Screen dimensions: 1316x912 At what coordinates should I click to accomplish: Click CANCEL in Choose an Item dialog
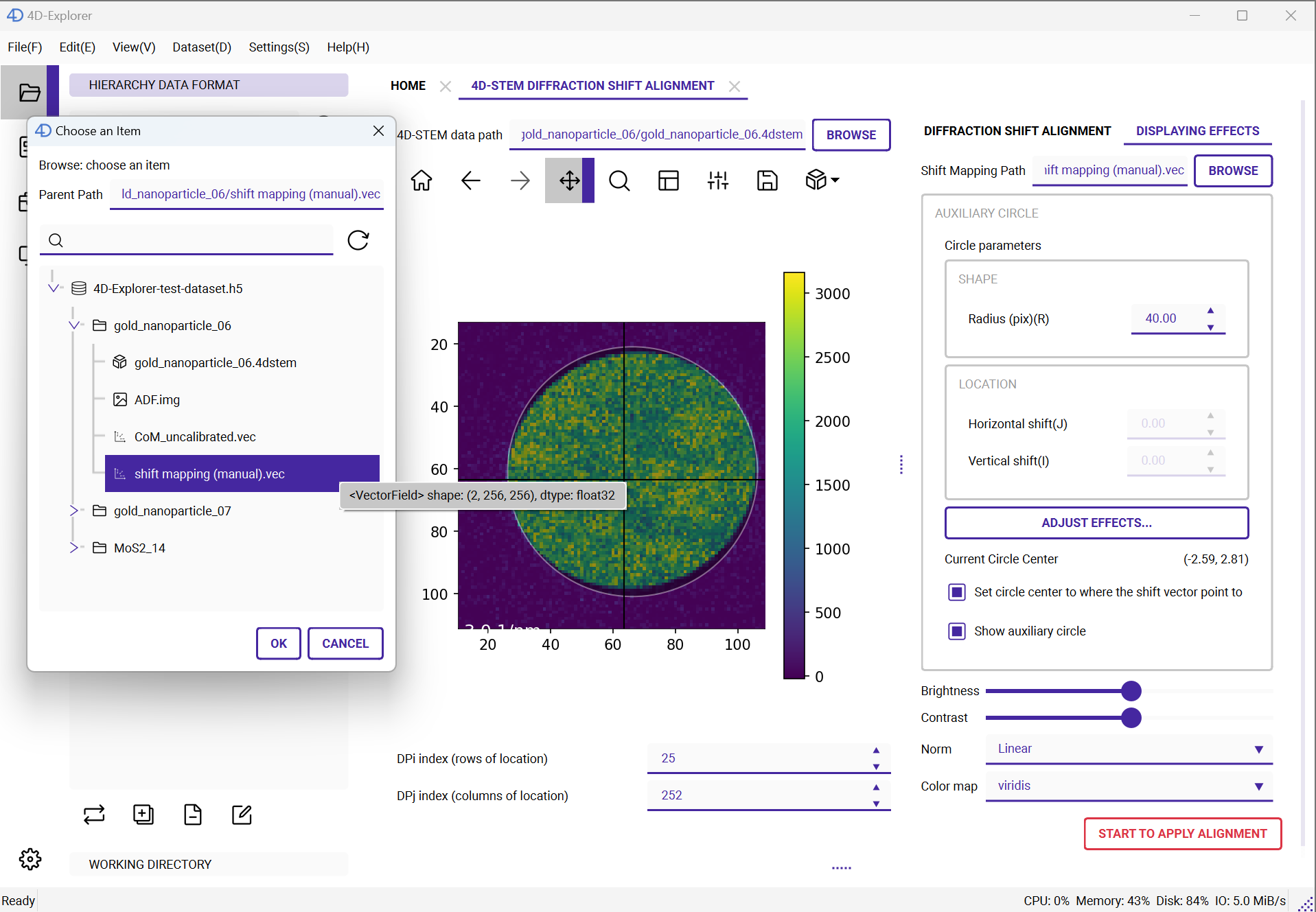[345, 644]
